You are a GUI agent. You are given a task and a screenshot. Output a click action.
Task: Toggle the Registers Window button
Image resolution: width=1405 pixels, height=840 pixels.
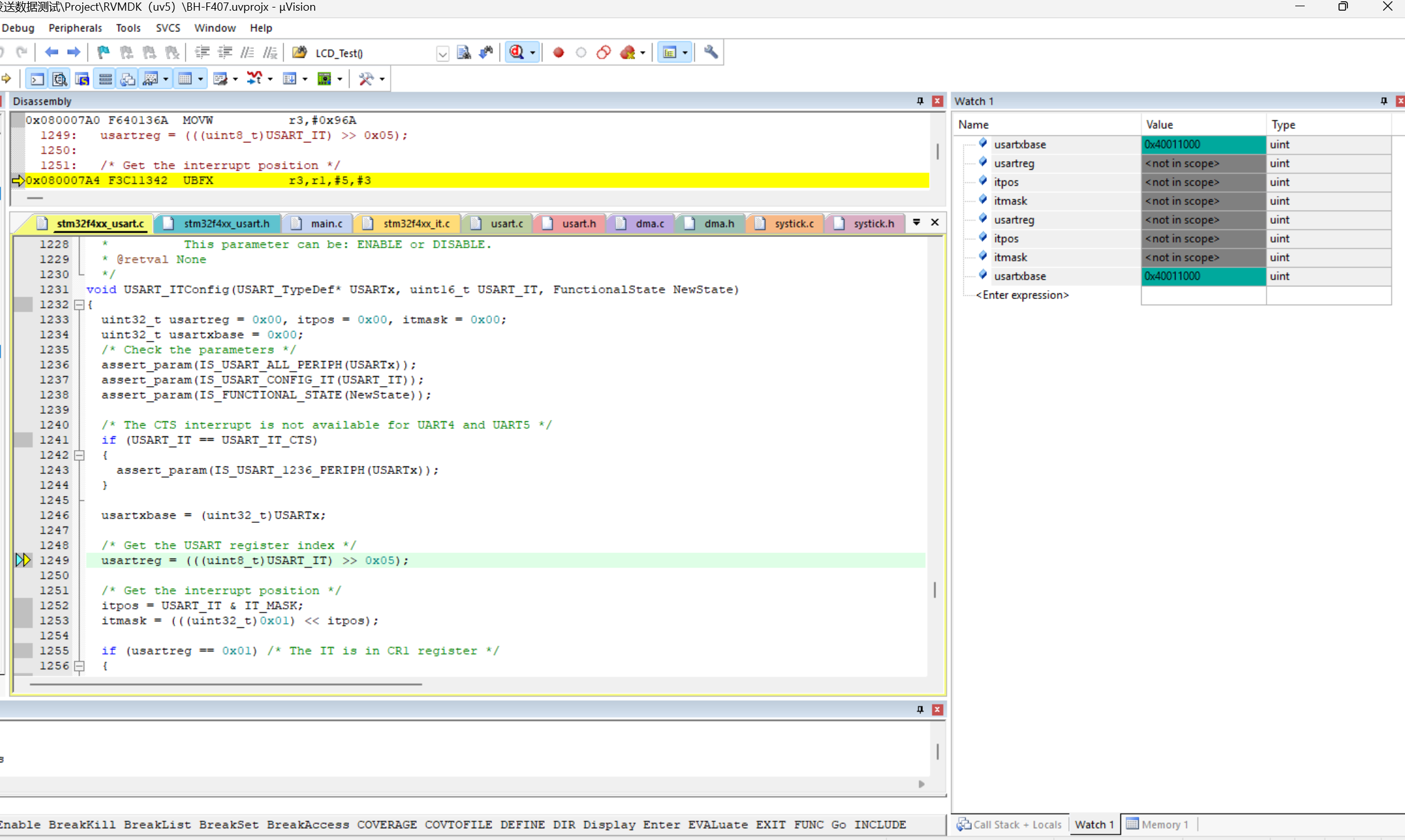105,79
